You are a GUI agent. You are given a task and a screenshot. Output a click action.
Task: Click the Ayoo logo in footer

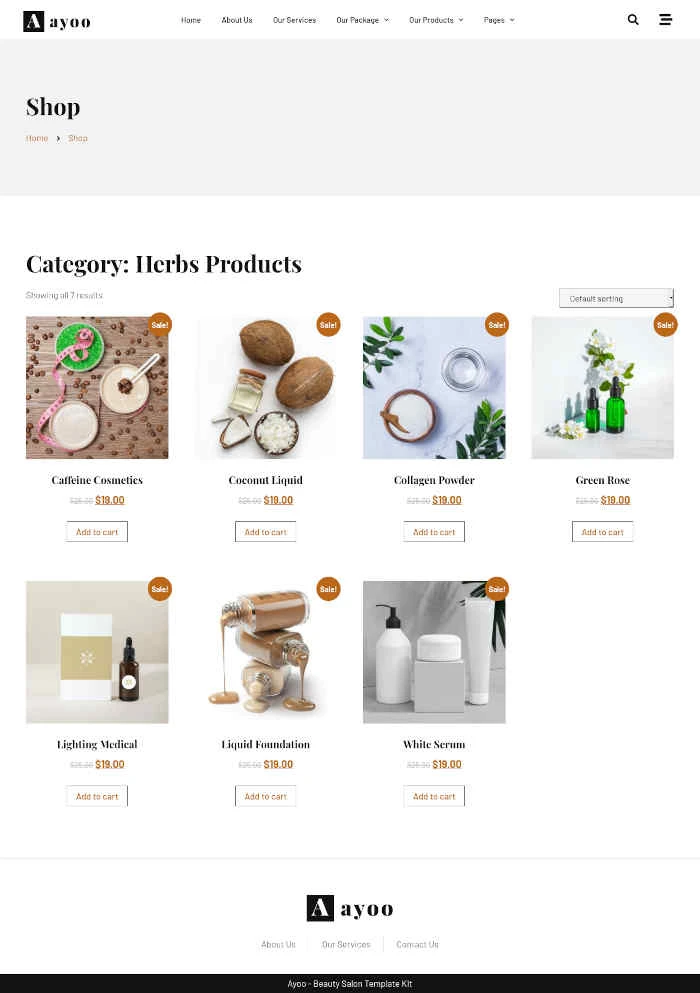pos(350,908)
